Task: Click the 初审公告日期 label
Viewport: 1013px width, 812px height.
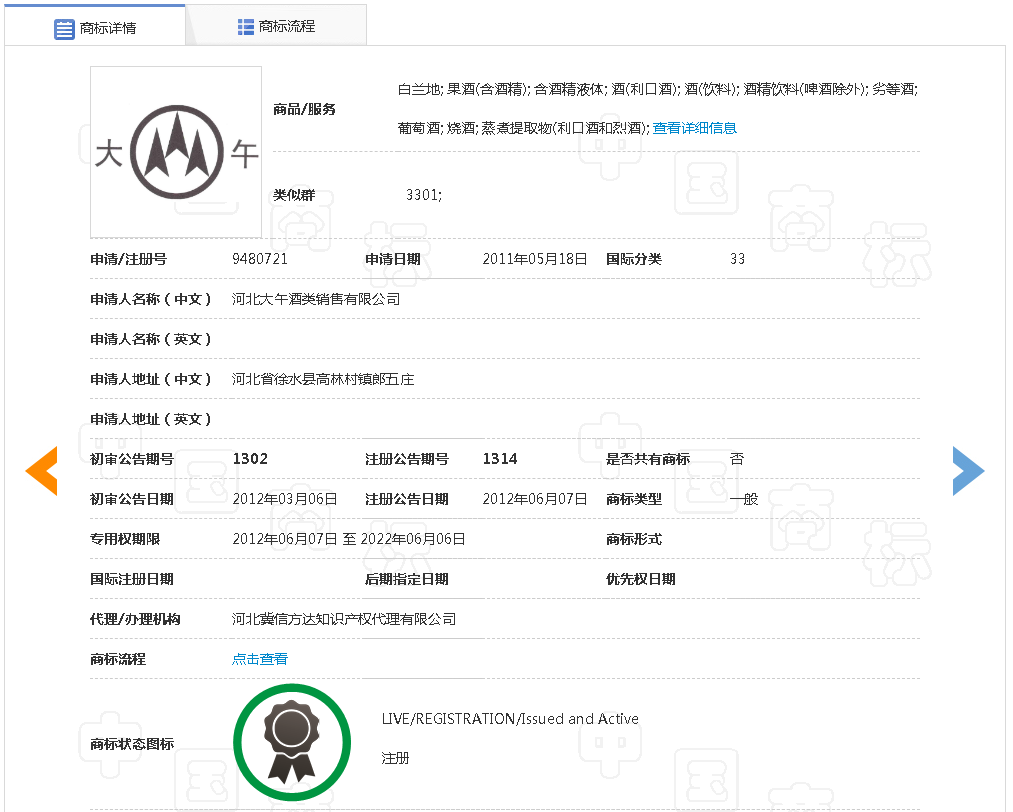Action: pyautogui.click(x=132, y=499)
